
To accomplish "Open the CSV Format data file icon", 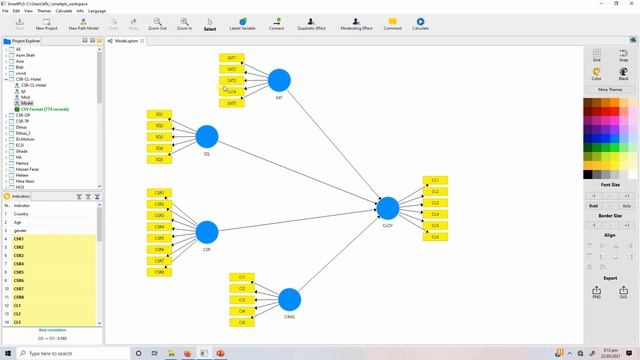I will point(17,109).
